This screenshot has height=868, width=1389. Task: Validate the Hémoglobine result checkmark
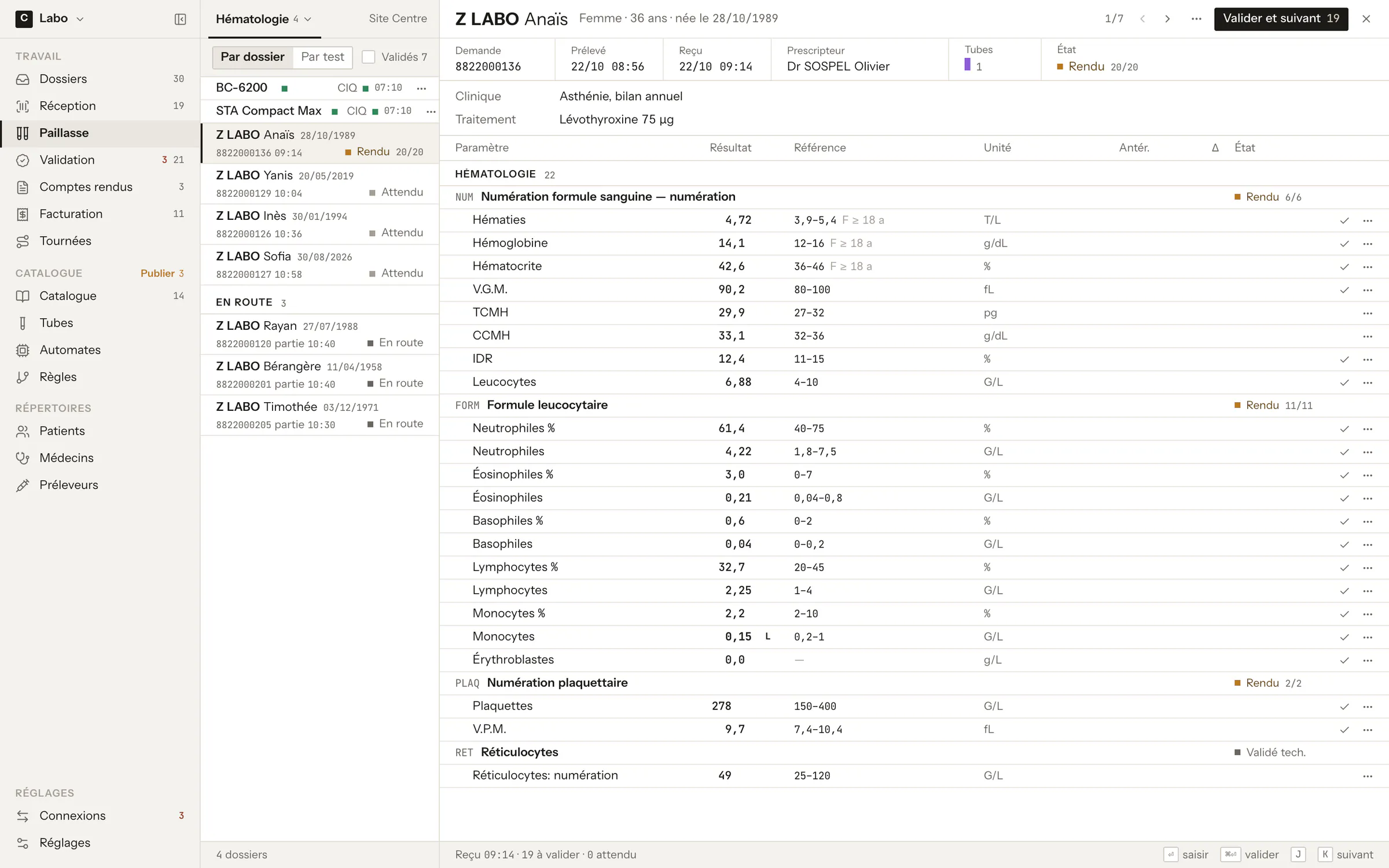tap(1344, 244)
